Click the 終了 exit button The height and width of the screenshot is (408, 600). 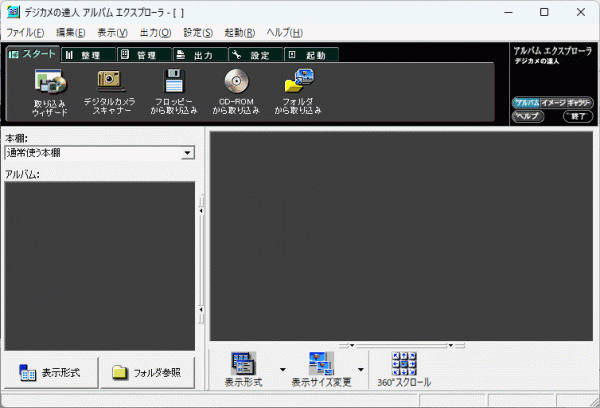coord(578,116)
